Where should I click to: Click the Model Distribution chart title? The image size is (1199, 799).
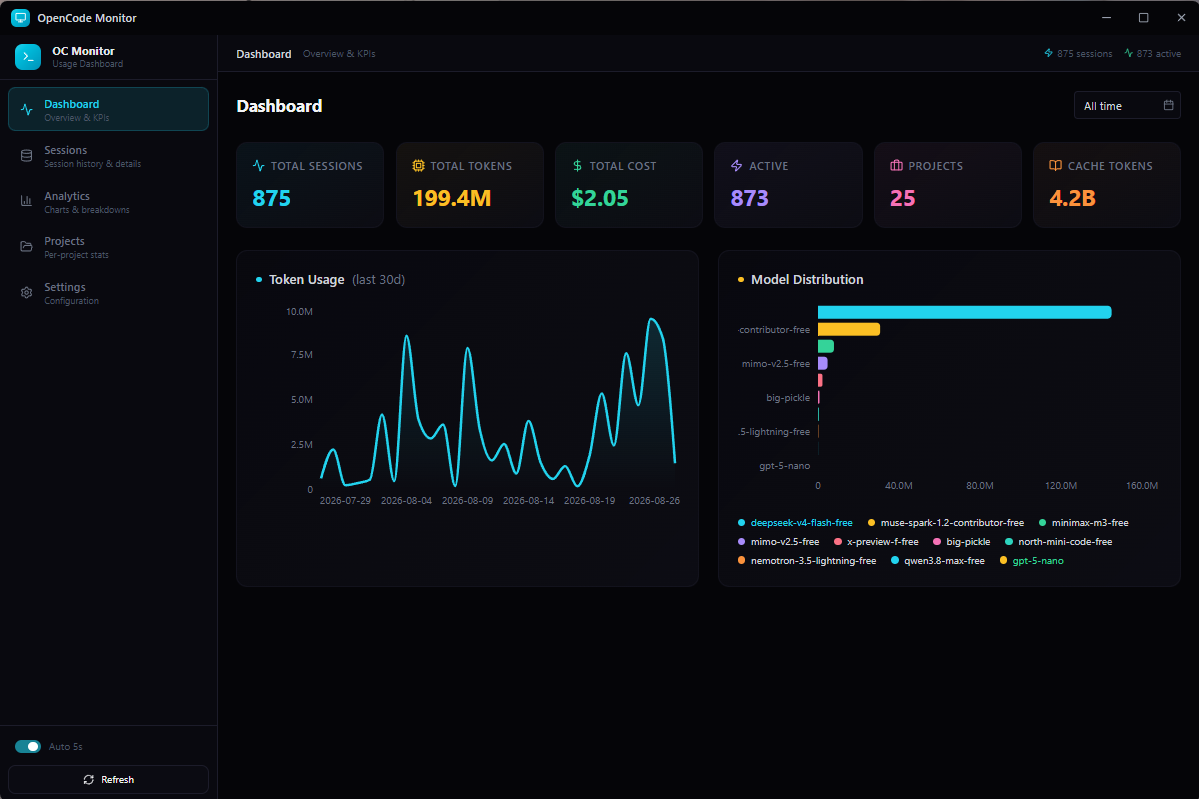coord(807,280)
